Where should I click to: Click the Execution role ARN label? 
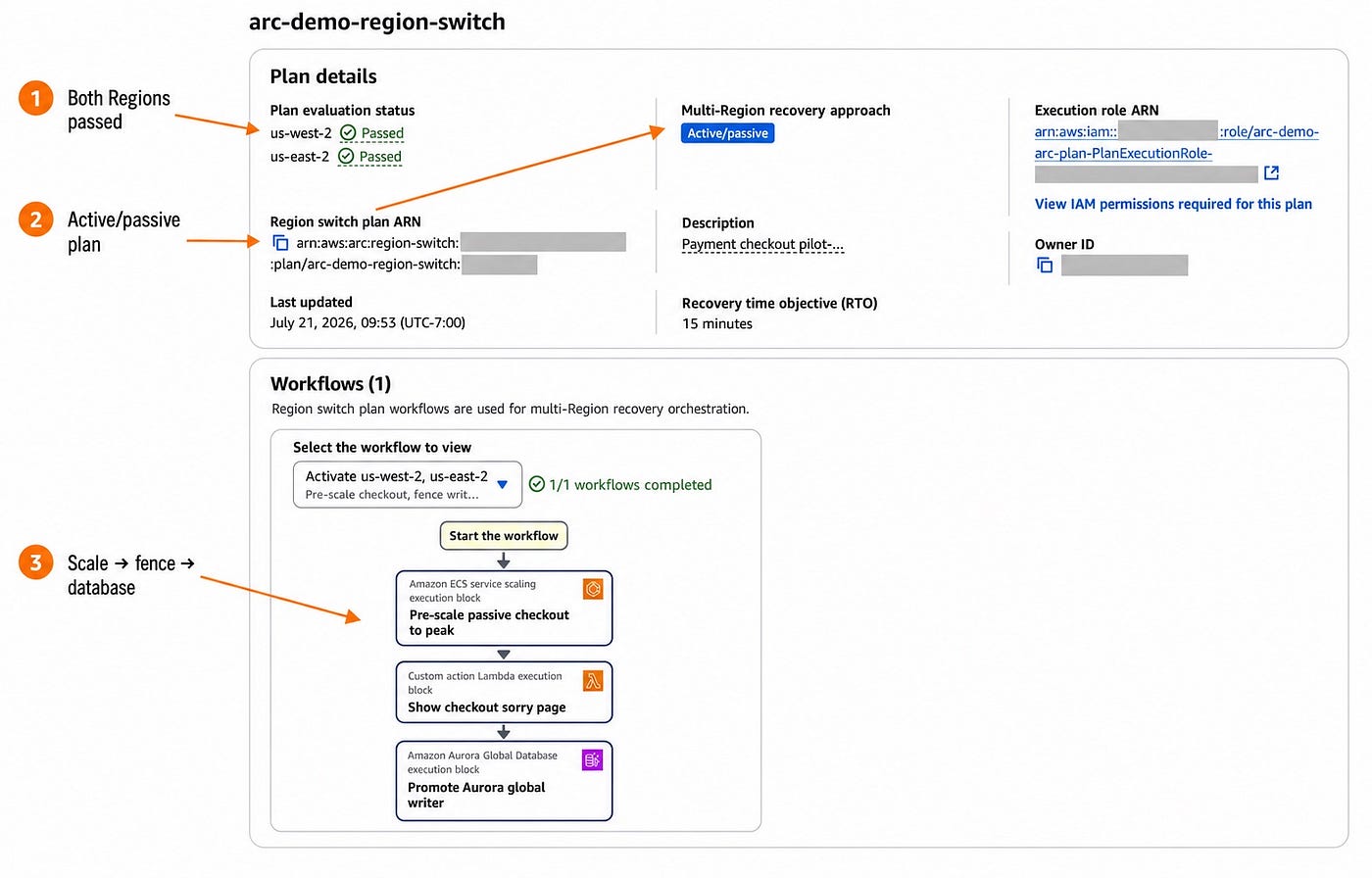pos(1097,111)
